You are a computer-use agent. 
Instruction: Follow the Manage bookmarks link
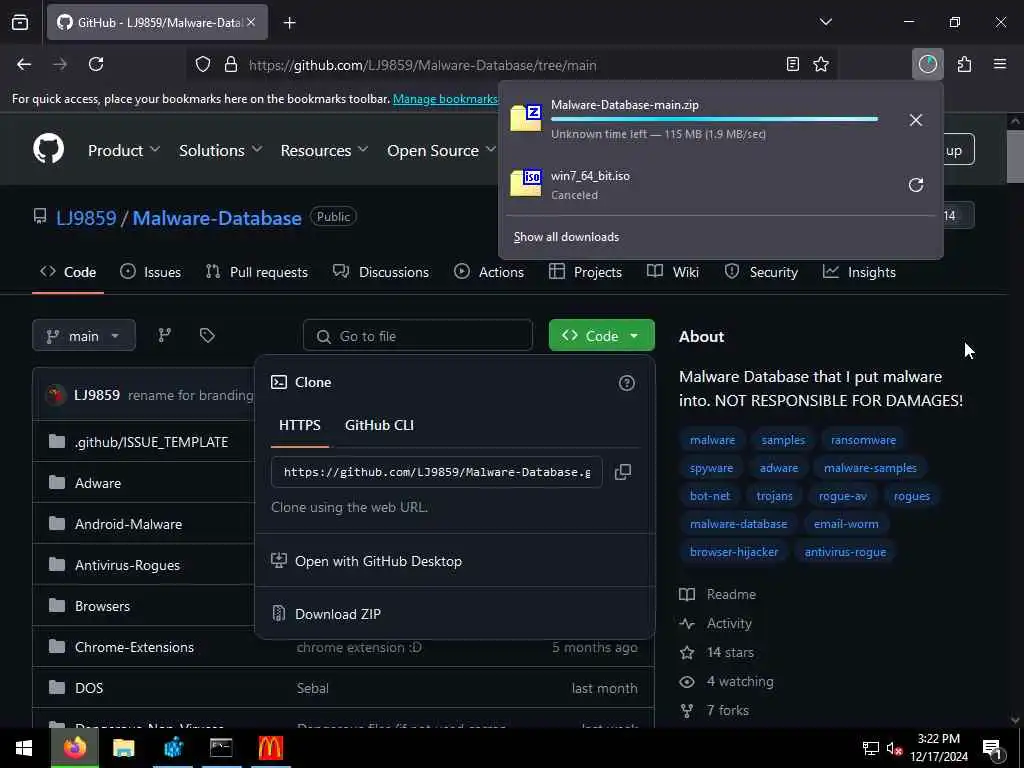click(445, 99)
